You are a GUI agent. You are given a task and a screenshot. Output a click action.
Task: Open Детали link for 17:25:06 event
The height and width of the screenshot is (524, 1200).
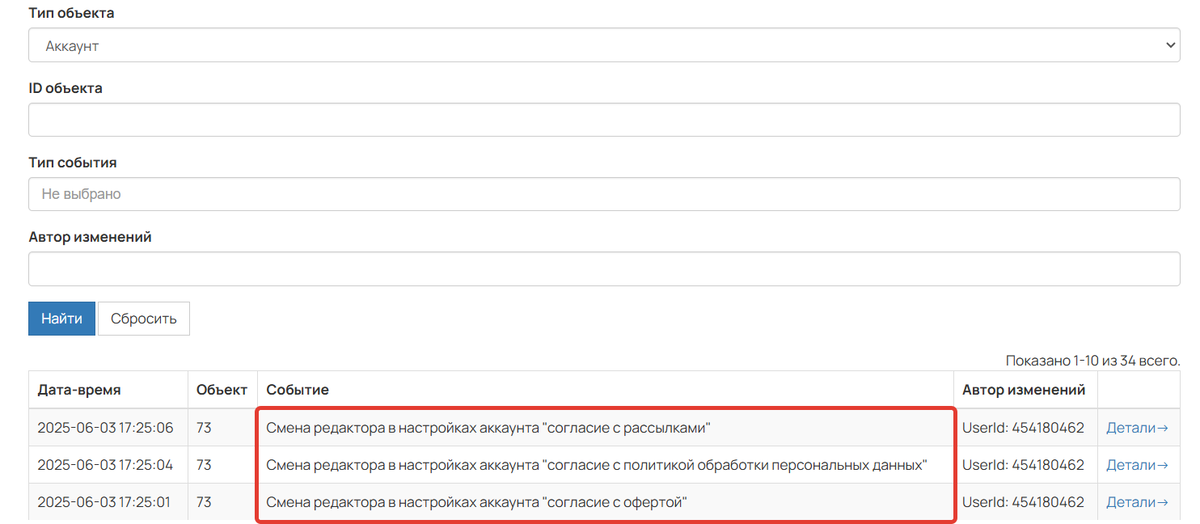tap(1137, 428)
